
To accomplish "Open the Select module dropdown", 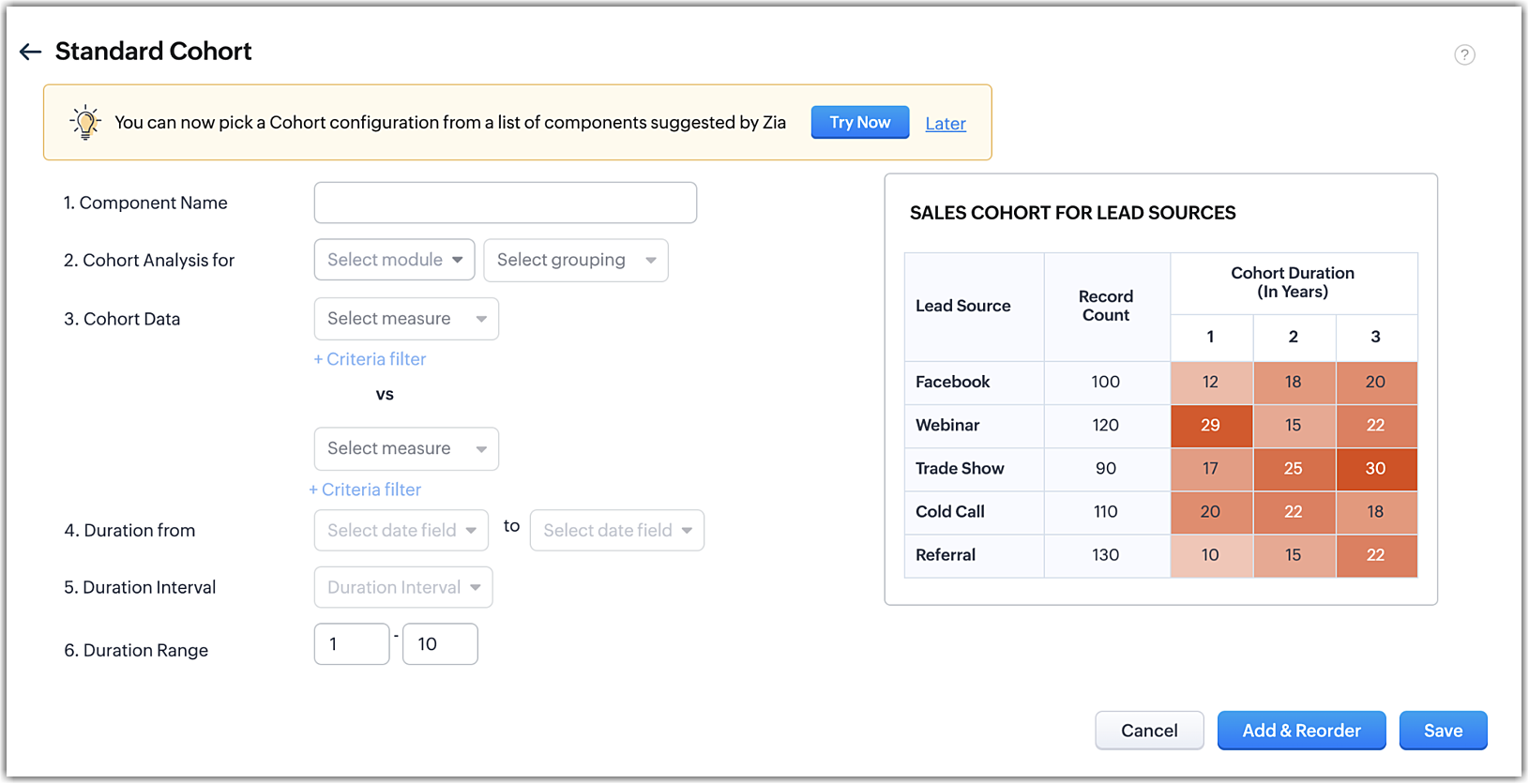I will point(394,260).
